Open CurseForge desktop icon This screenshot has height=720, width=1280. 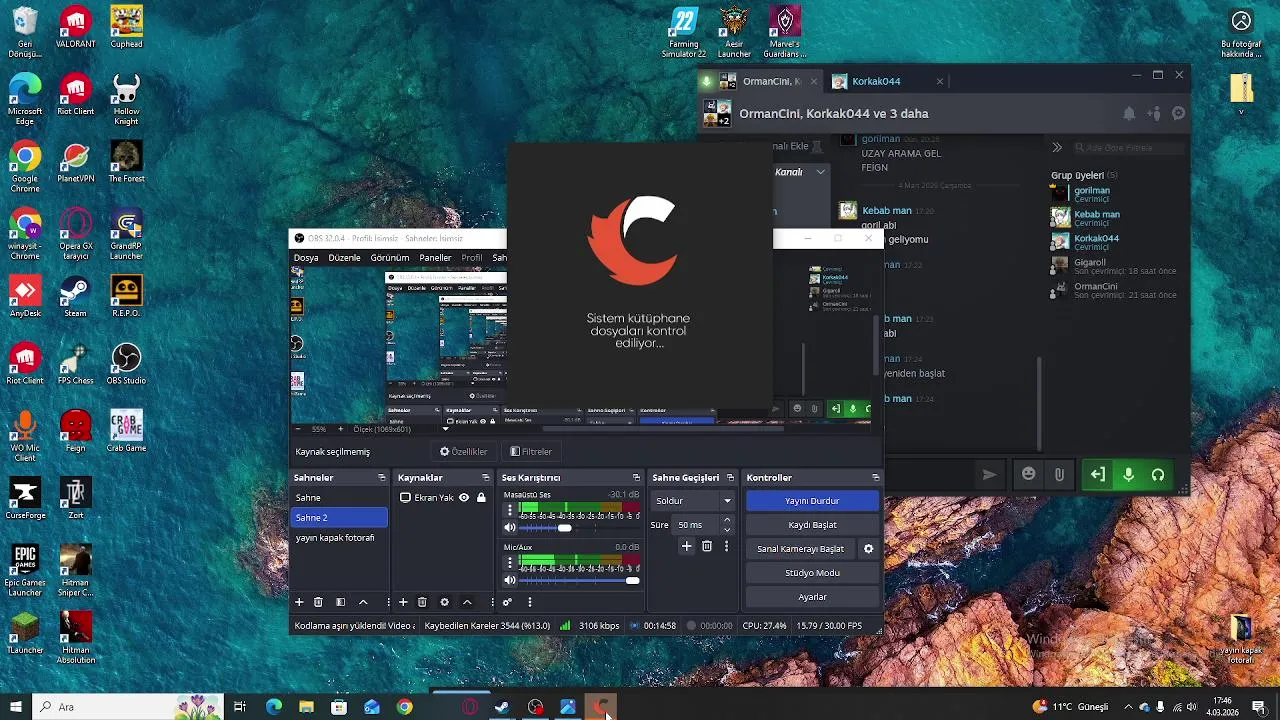pos(25,497)
